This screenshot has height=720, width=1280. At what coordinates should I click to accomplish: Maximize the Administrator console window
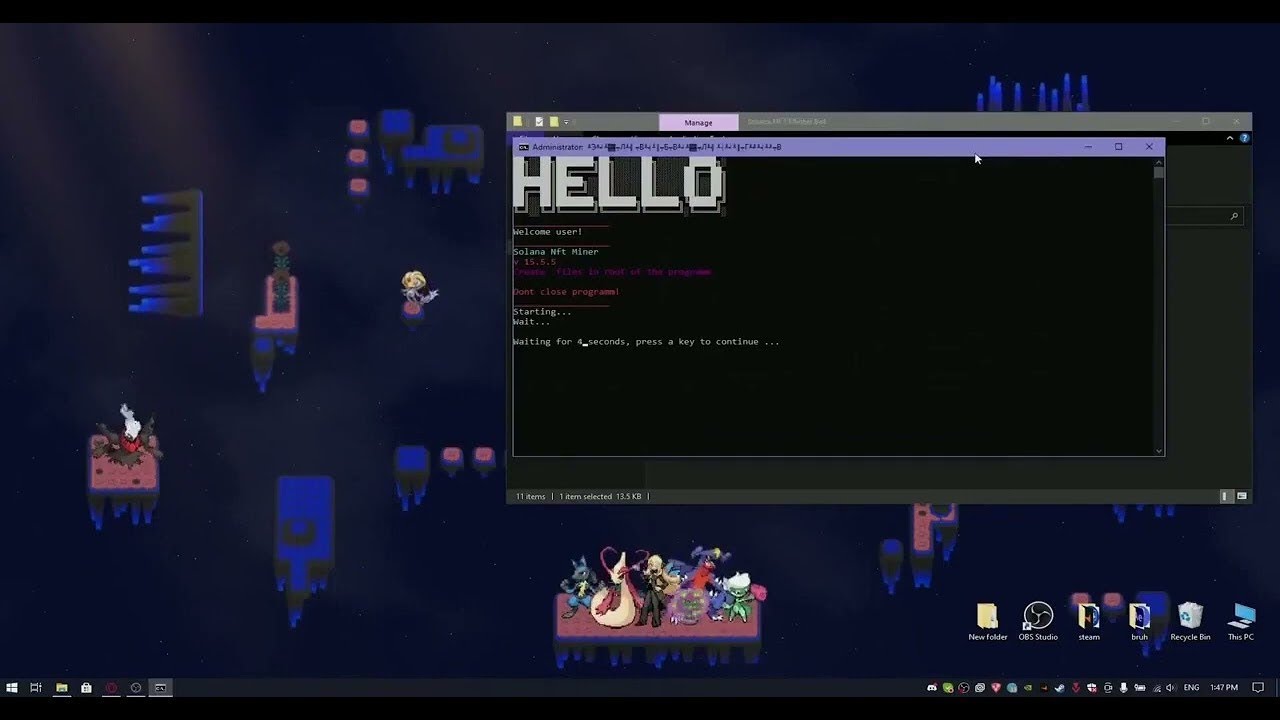coord(1118,147)
